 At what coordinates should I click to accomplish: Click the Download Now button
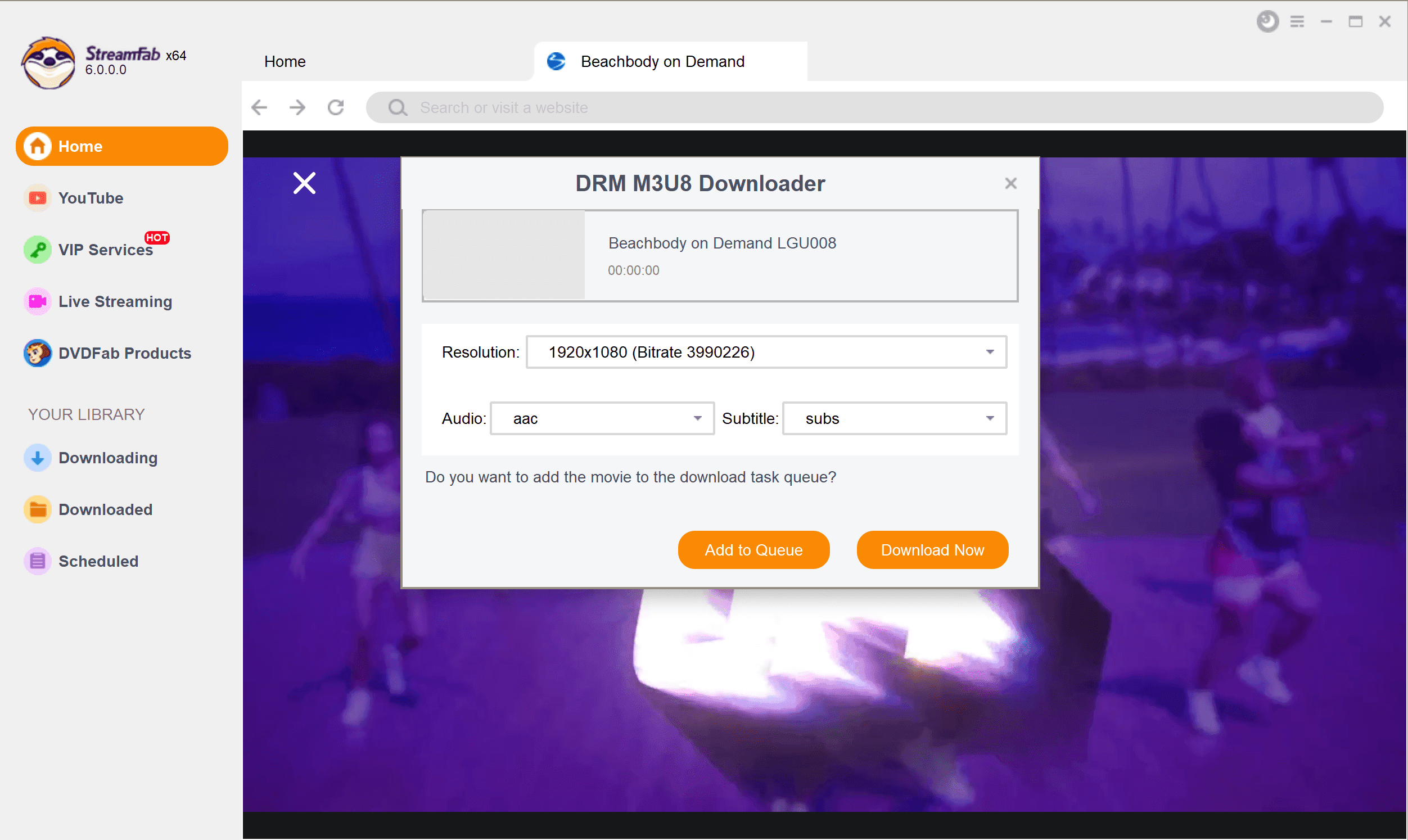pos(932,550)
